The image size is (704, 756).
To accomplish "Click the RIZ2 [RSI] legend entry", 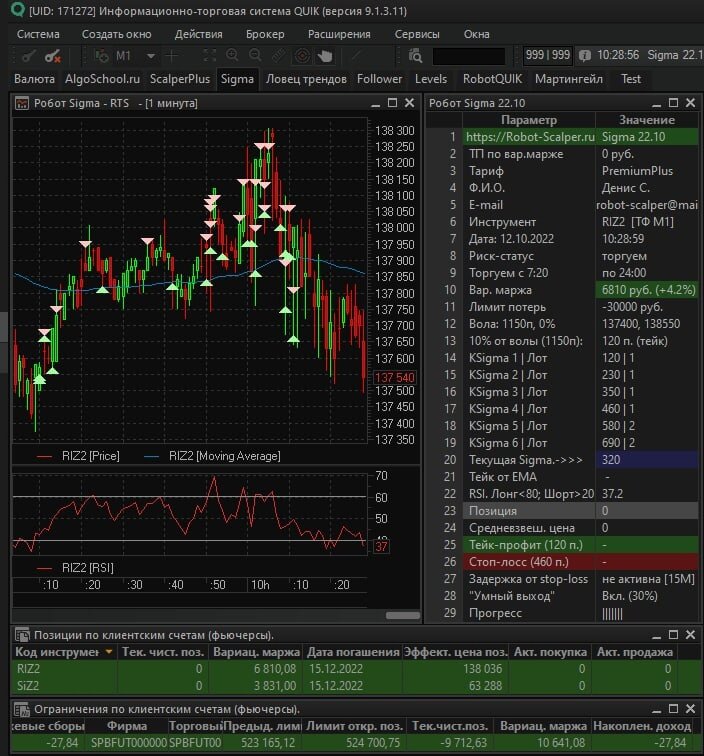I will point(76,568).
